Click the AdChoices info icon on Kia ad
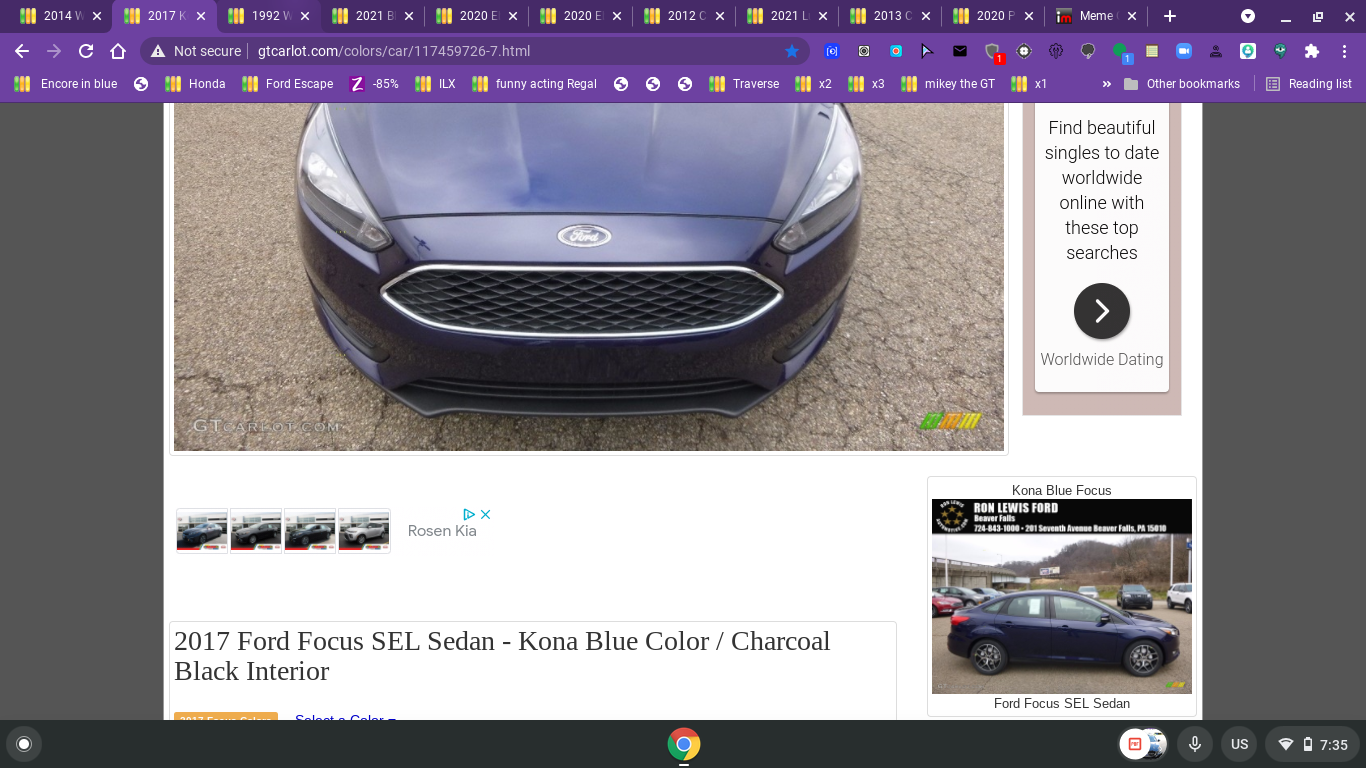Screen dimensions: 1366x768 [x=469, y=514]
